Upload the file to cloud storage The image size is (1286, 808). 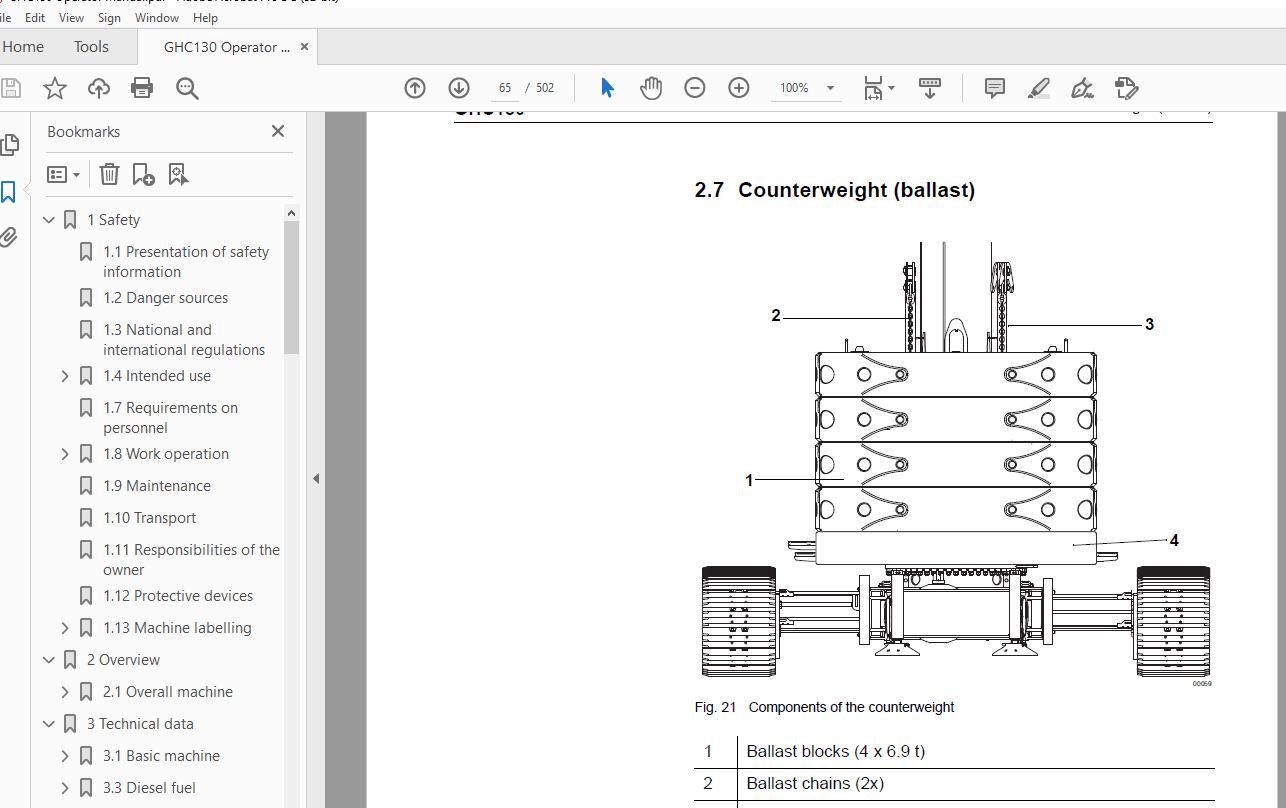[99, 88]
